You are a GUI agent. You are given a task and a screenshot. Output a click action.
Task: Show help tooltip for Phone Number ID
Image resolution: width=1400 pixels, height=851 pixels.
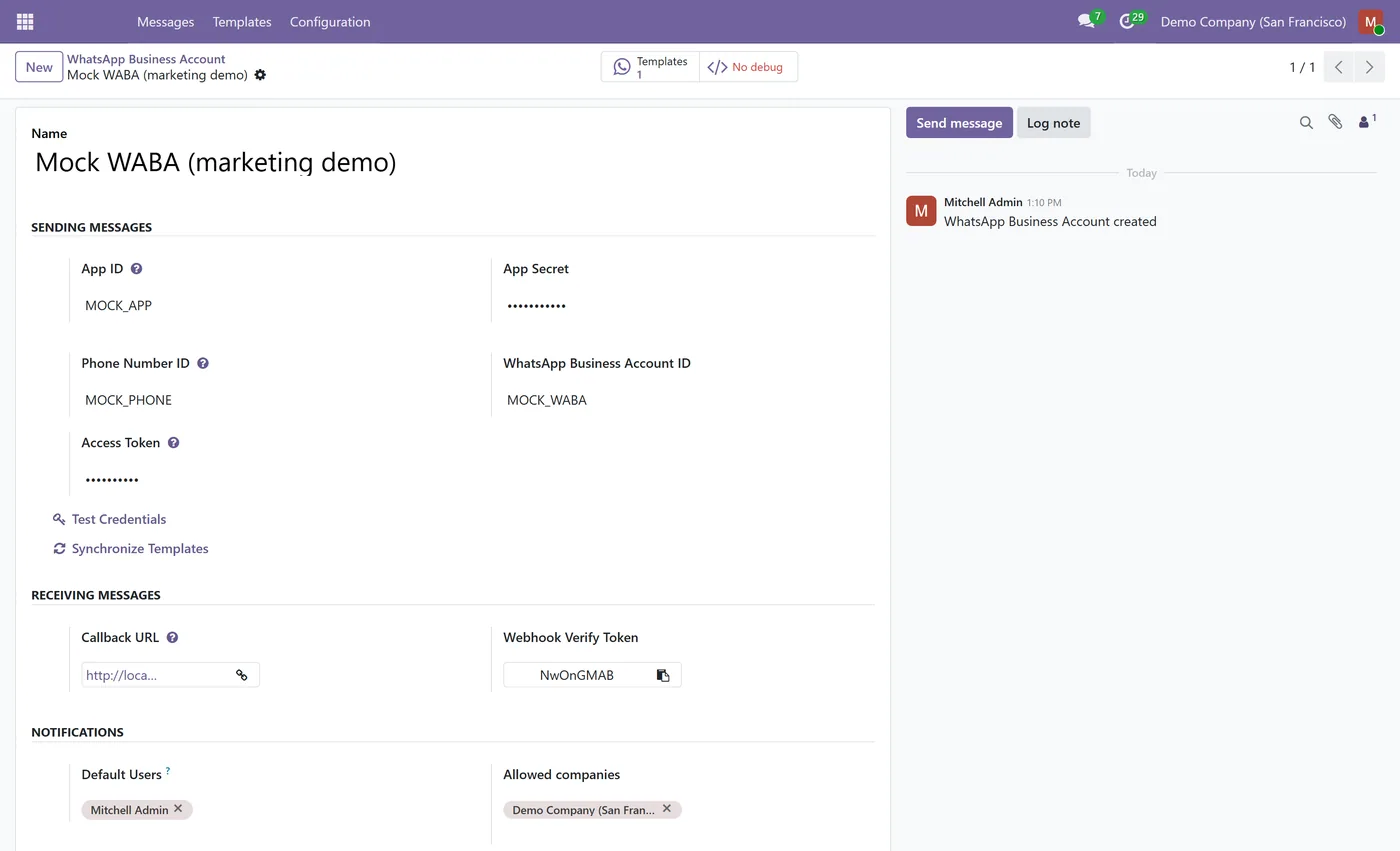pyautogui.click(x=203, y=364)
